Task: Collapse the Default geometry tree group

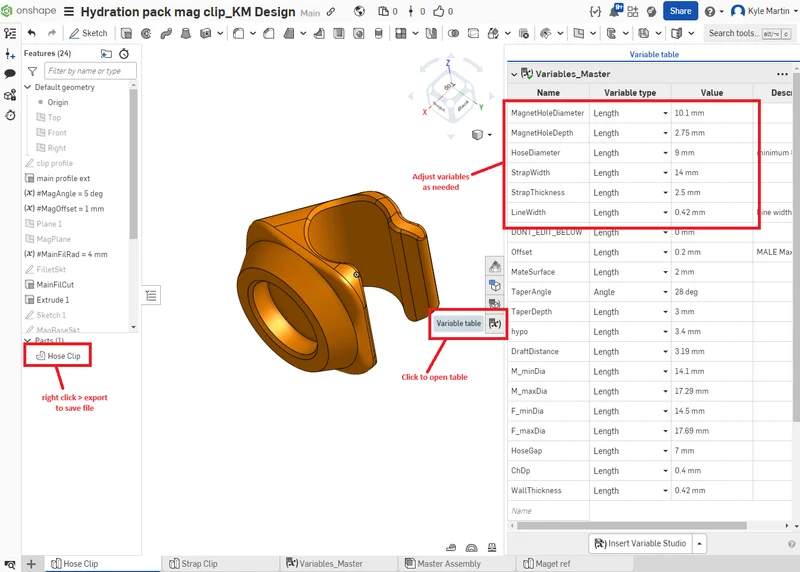Action: click(28, 87)
